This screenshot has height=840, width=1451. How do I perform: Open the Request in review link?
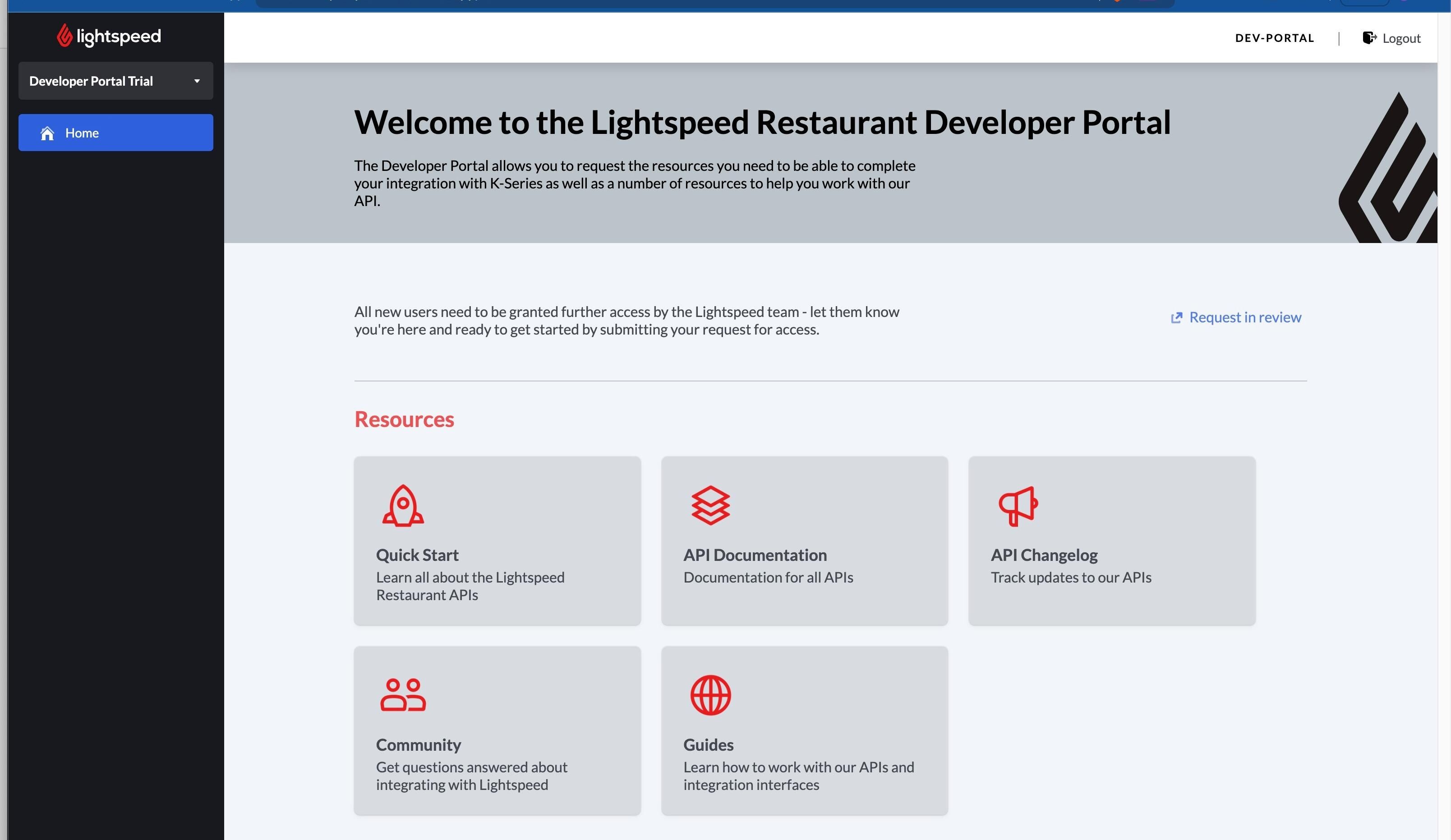pyautogui.click(x=1245, y=317)
